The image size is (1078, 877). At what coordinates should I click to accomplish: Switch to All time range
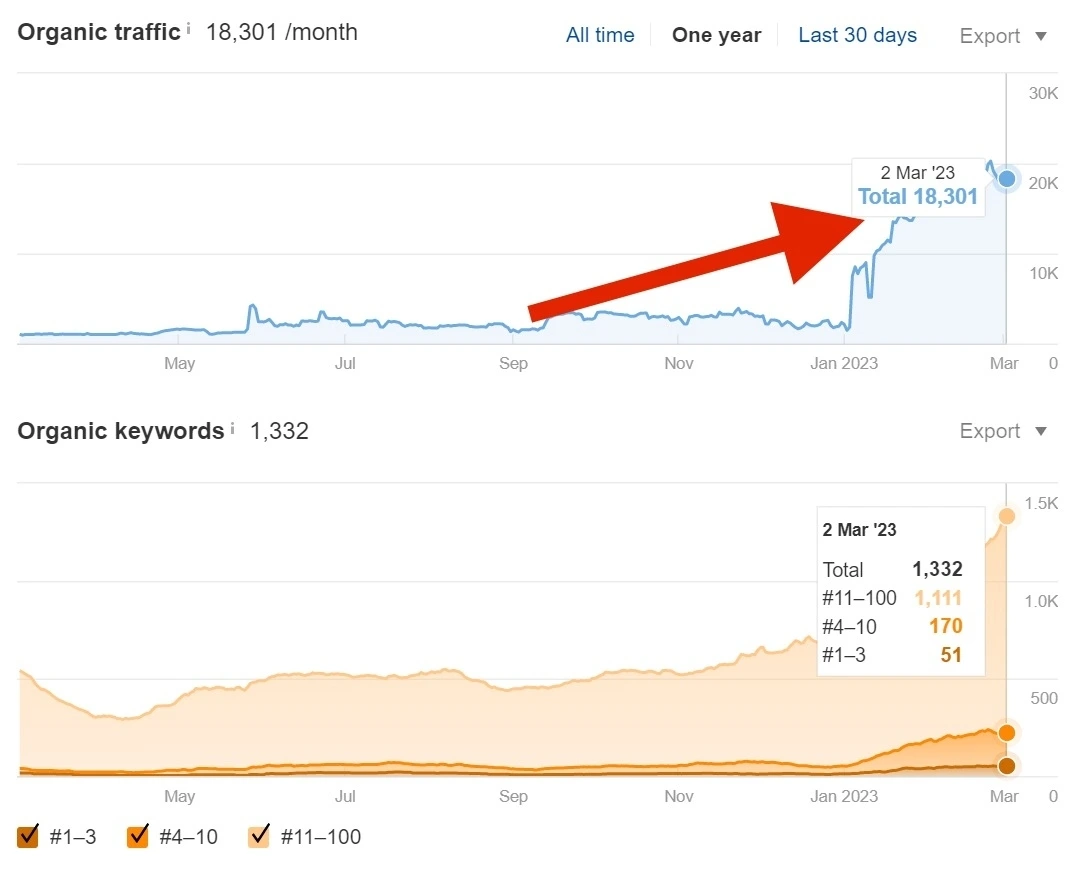(600, 35)
